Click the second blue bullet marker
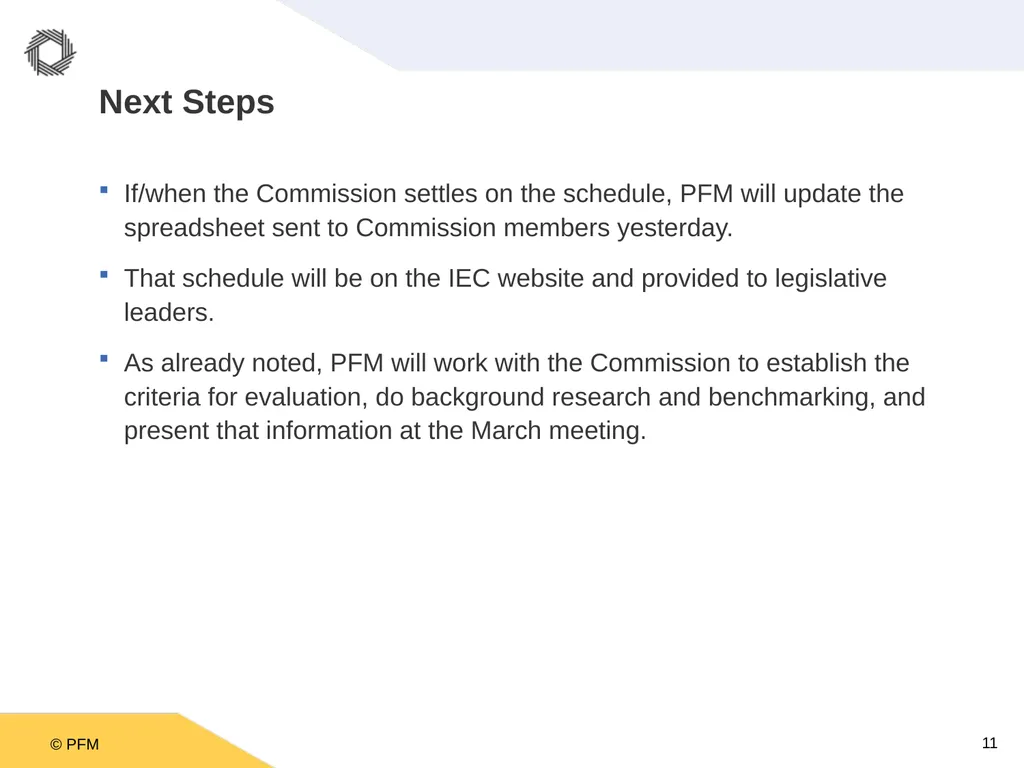This screenshot has height=768, width=1024. click(x=104, y=275)
